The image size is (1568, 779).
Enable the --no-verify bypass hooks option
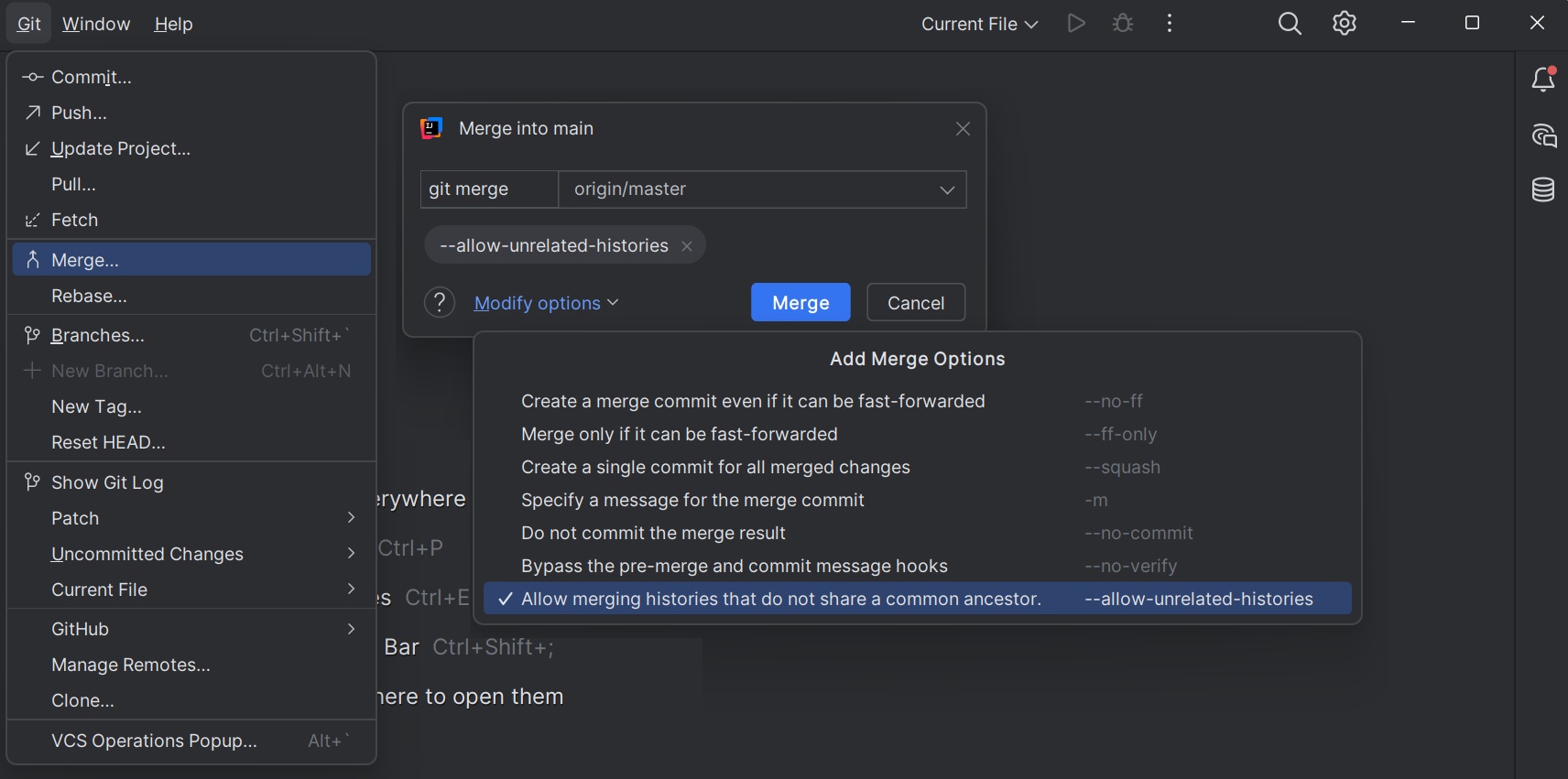pos(917,566)
